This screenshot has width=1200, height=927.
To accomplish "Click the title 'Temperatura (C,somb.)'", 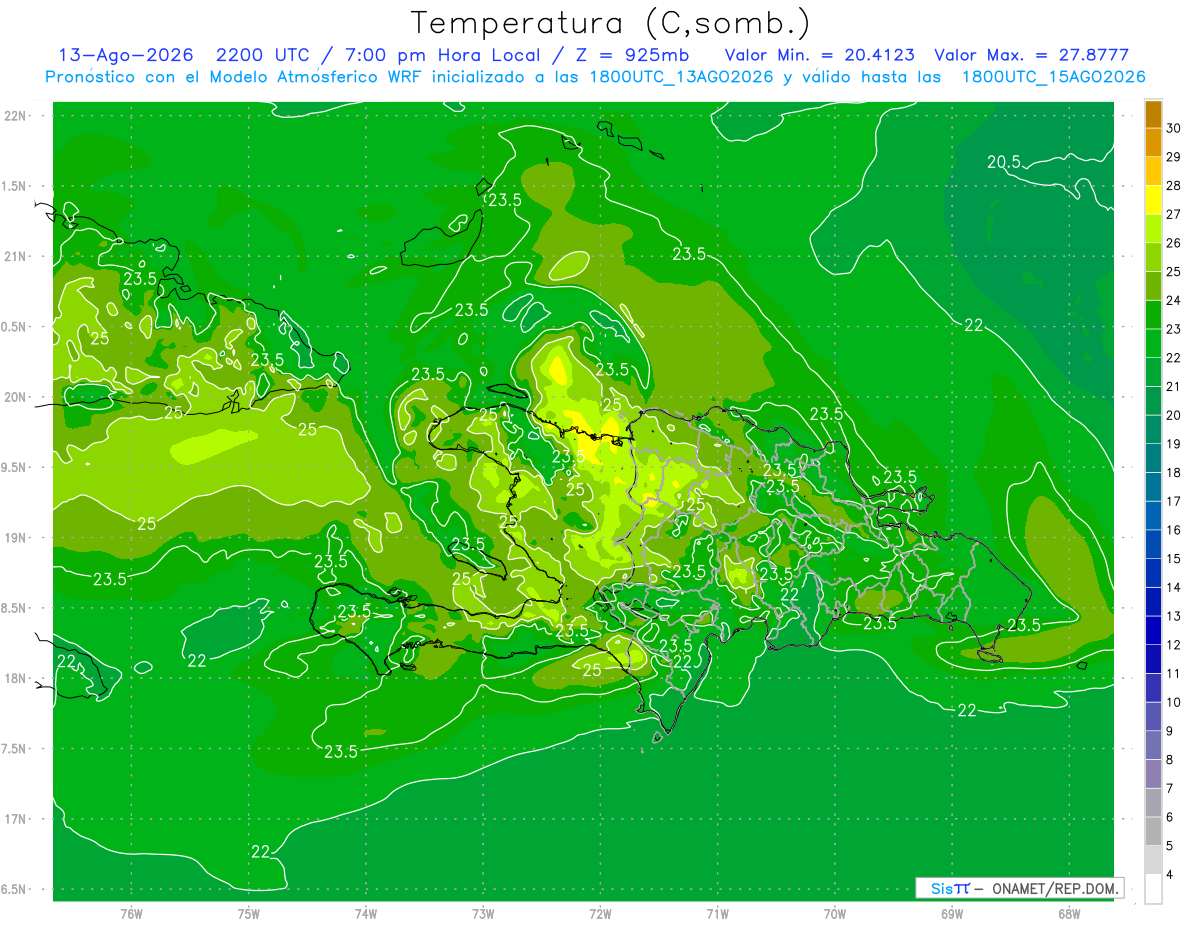I will pyautogui.click(x=610, y=23).
